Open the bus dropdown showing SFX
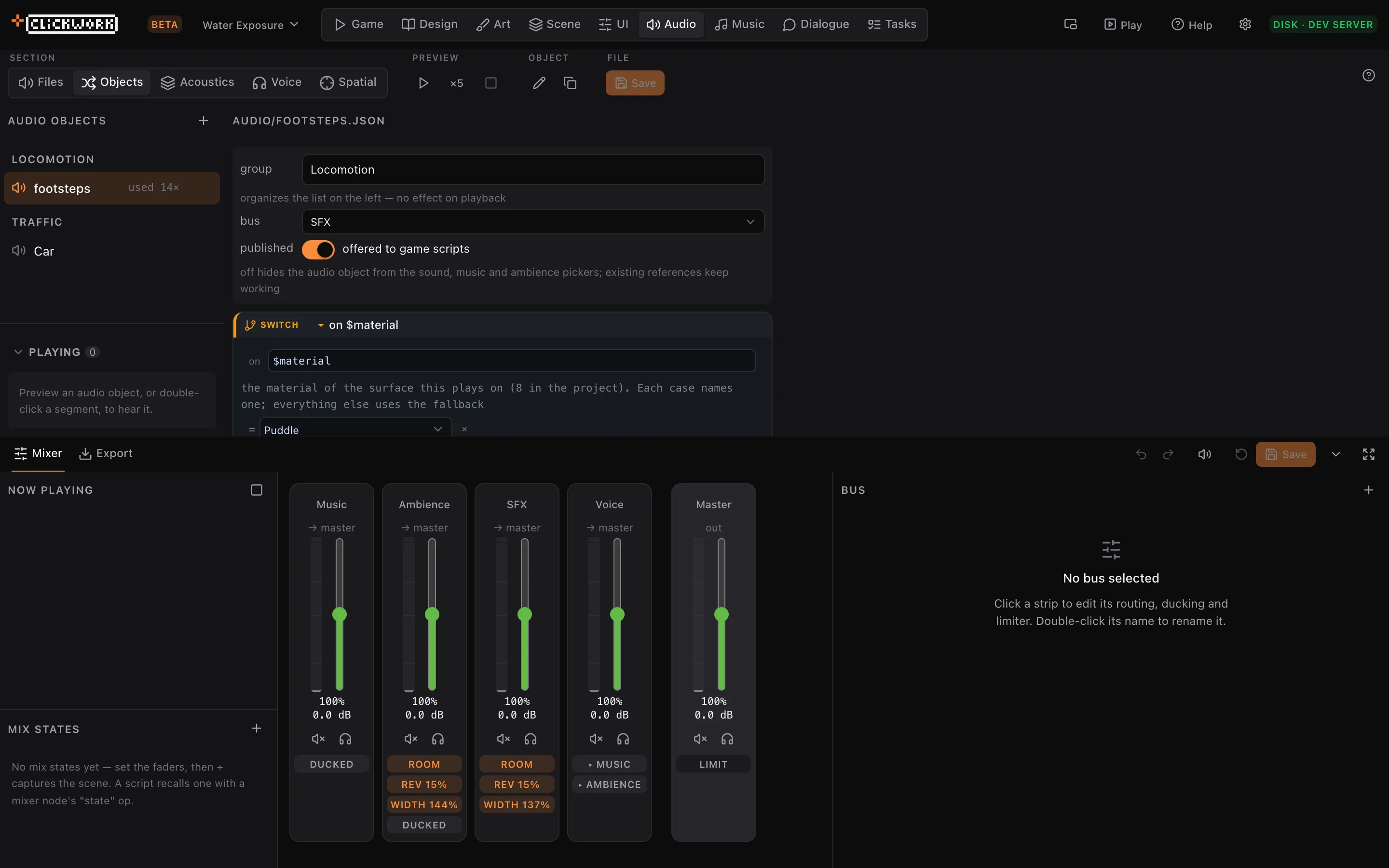This screenshot has height=868, width=1389. point(533,222)
